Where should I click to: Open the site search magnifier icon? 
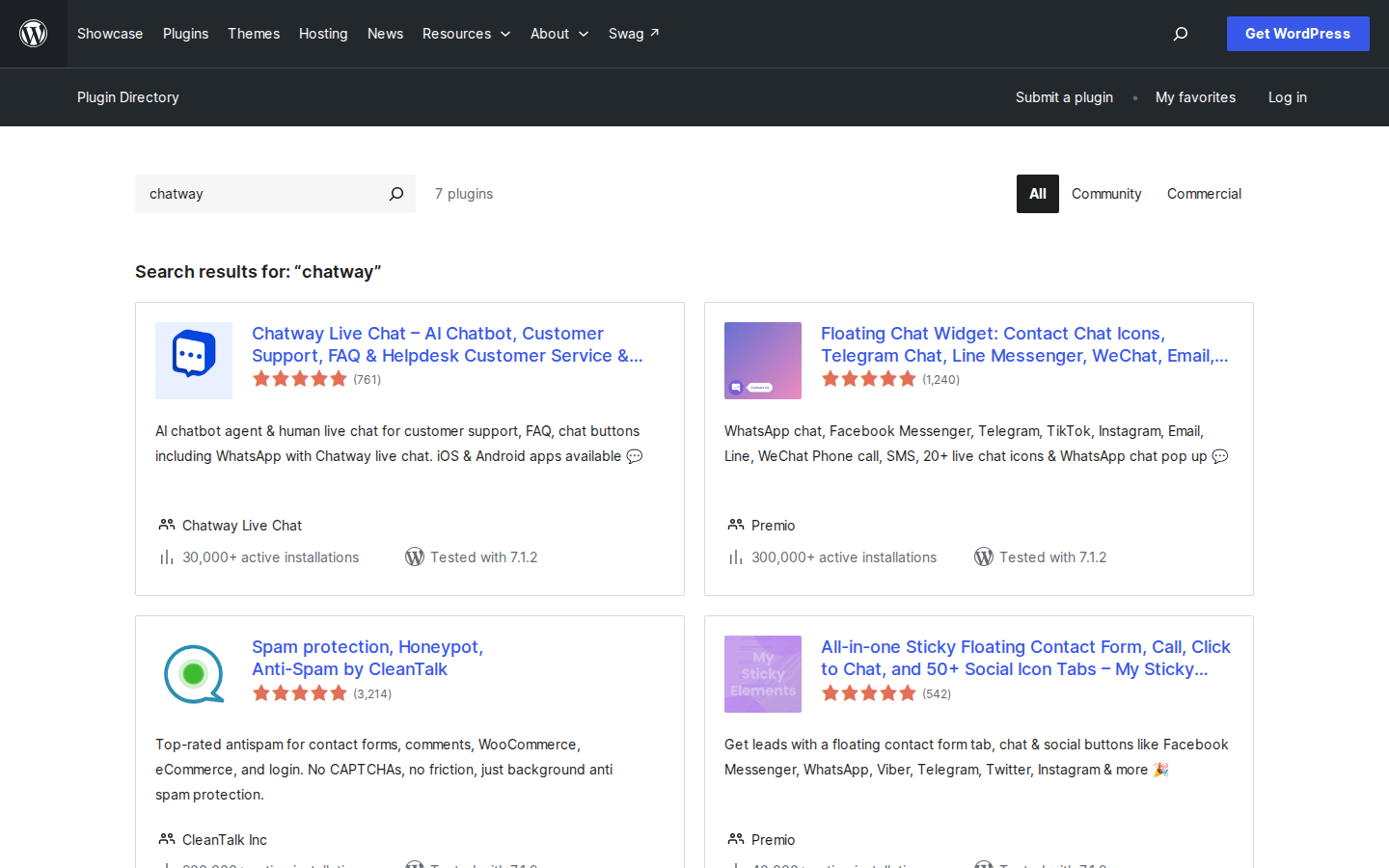(1181, 34)
